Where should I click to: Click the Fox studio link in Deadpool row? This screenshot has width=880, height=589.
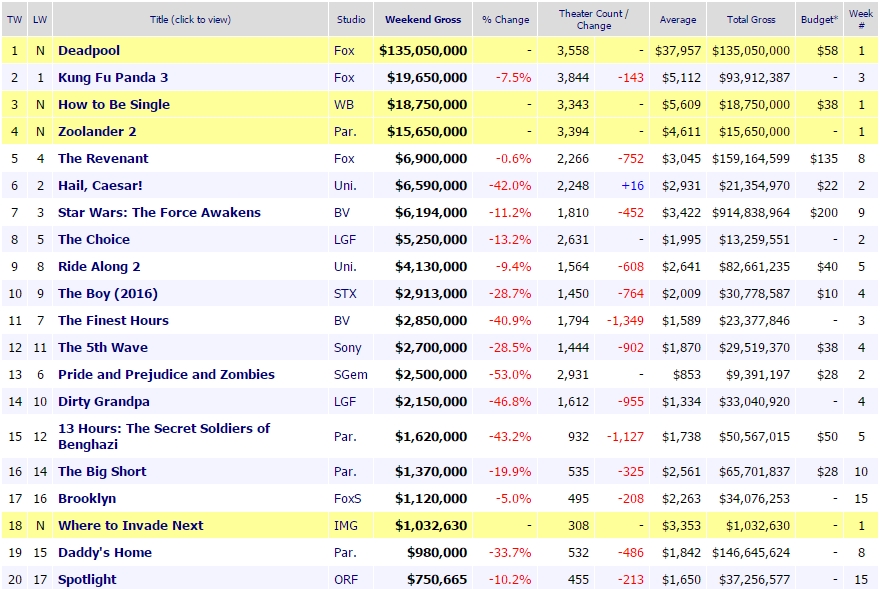(x=344, y=51)
